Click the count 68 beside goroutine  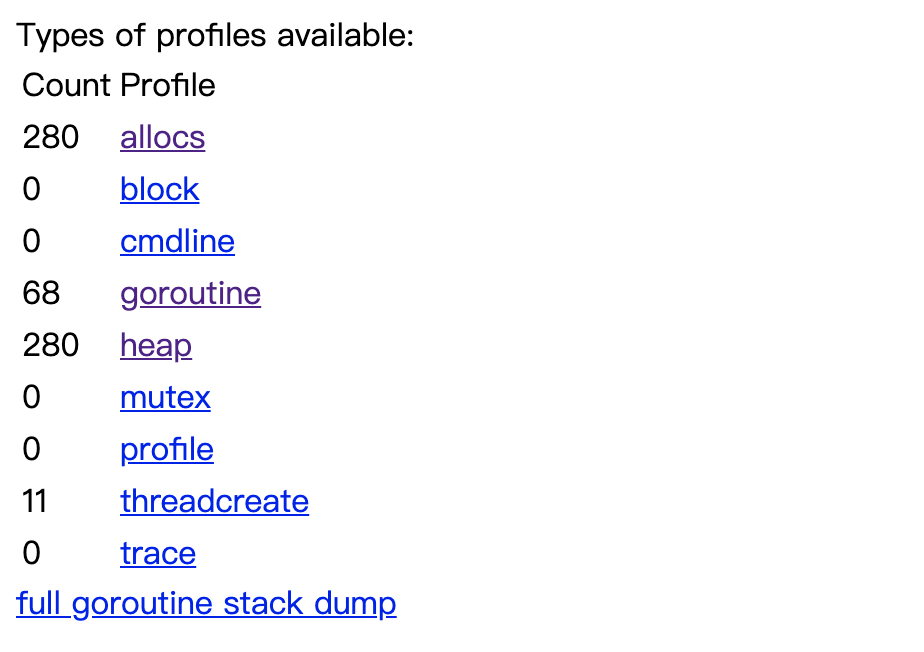coord(41,293)
